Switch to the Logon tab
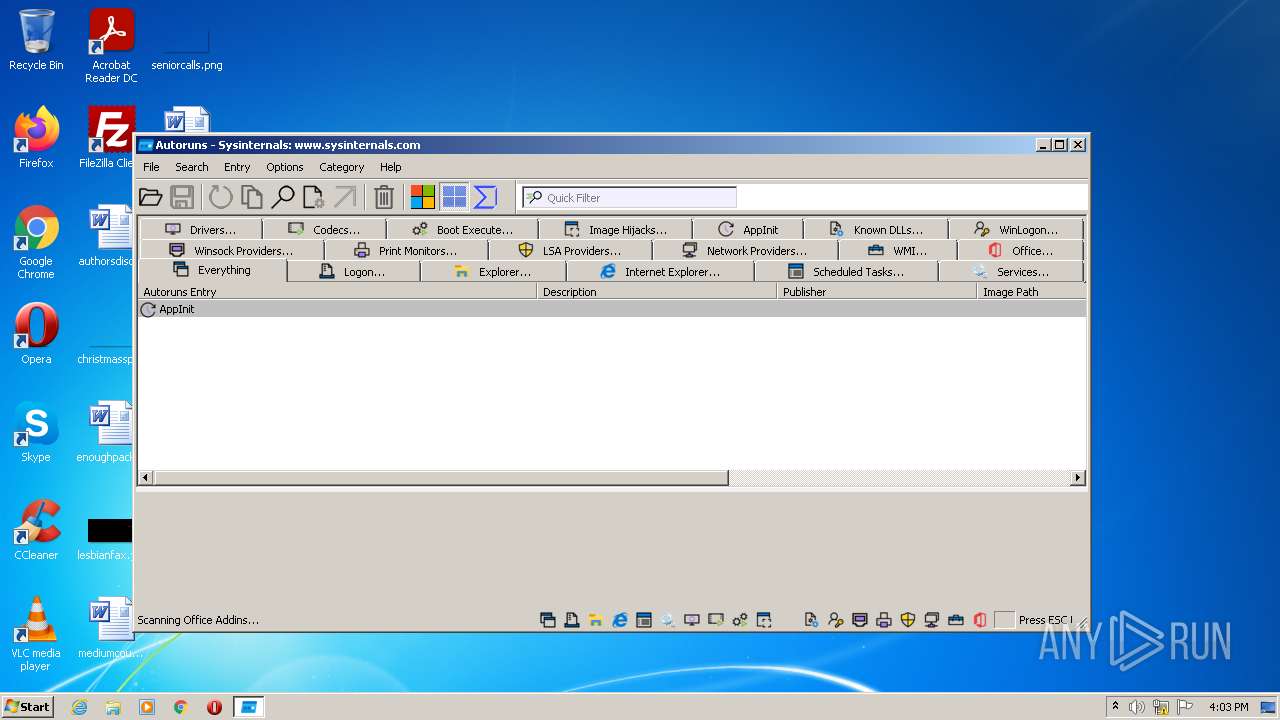Viewport: 1280px width, 720px height. 352,272
